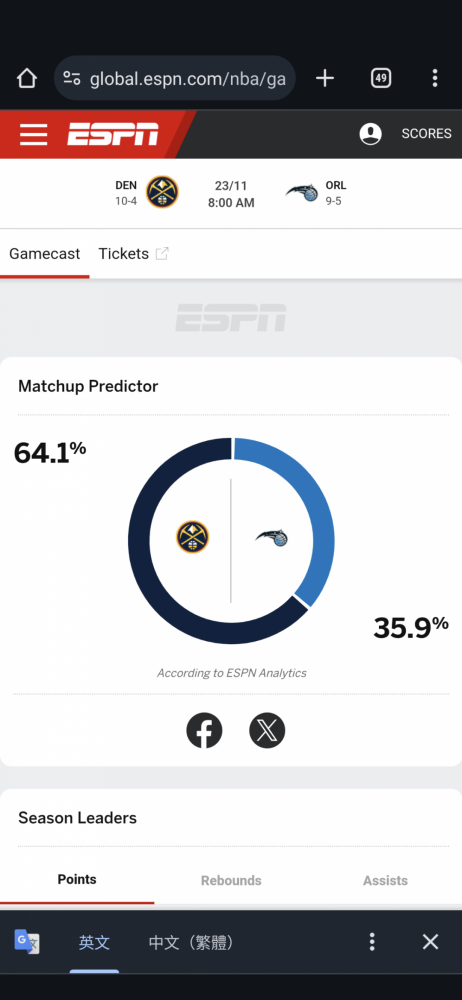Screen dimensions: 462x1000
Task: Tap the user profile icon
Action: [371, 134]
